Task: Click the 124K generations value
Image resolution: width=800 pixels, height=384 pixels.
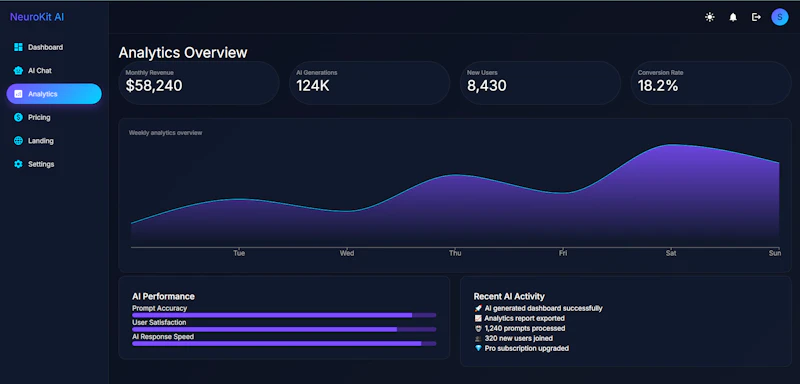Action: coord(313,86)
